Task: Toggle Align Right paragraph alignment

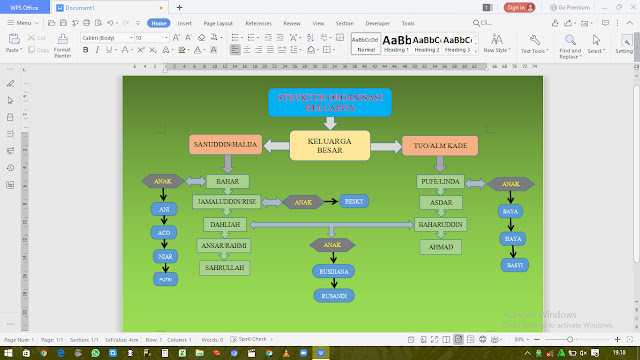Action: (x=258, y=50)
